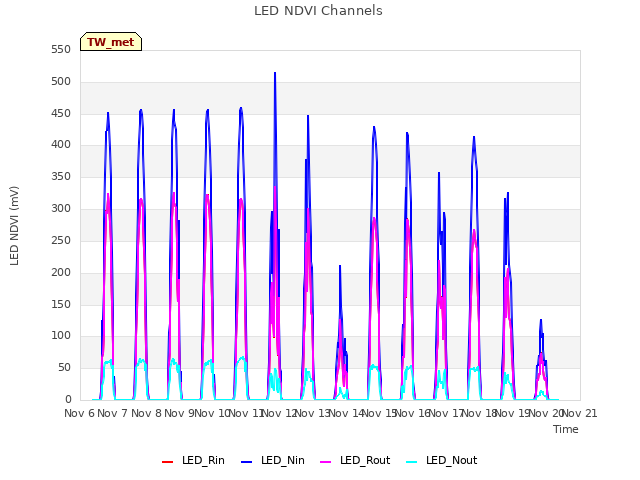
Task: Click the 100 y-axis tick label
Action: [x=61, y=336]
